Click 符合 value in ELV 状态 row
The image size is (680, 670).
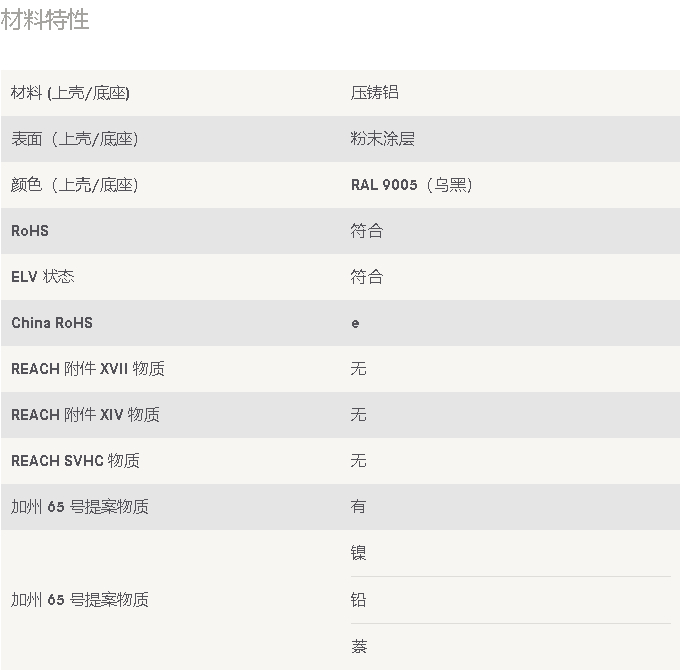pyautogui.click(x=366, y=277)
